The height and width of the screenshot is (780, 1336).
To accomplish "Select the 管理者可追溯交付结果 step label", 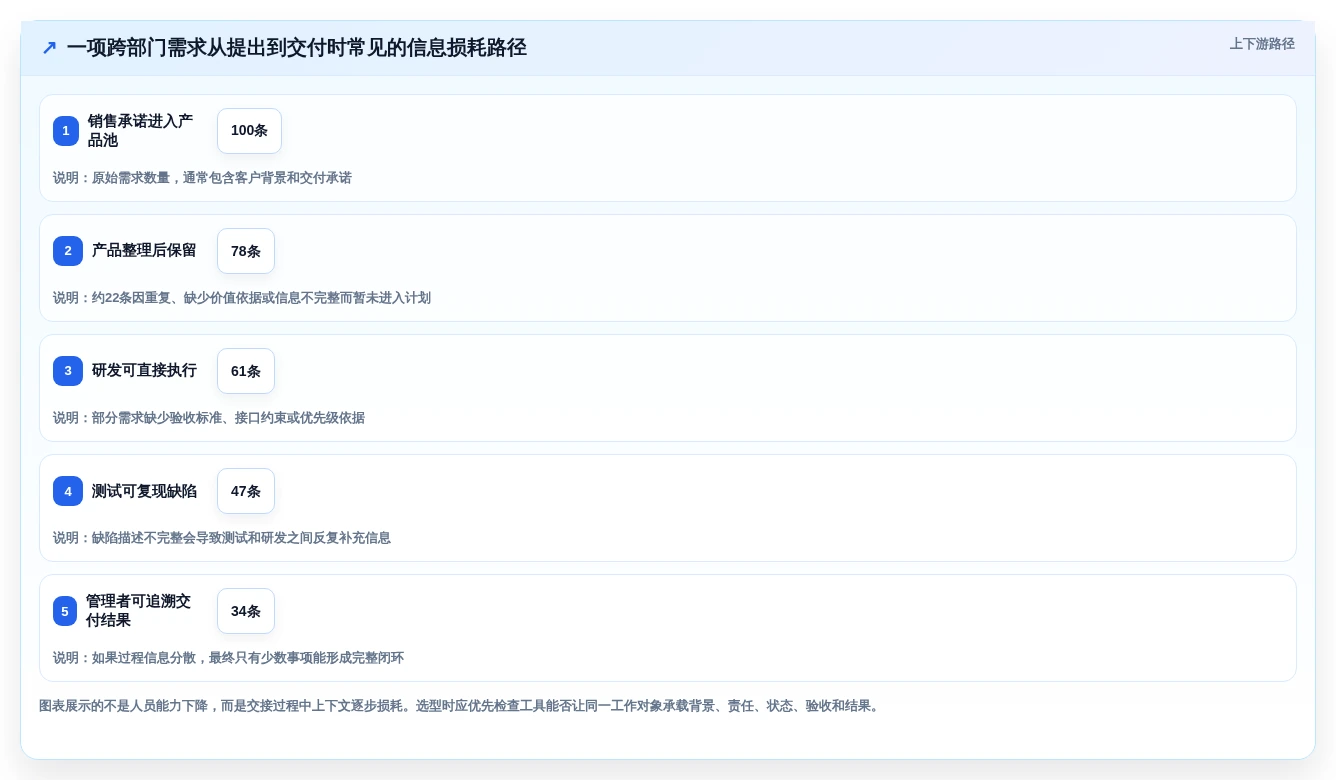I will (140, 611).
